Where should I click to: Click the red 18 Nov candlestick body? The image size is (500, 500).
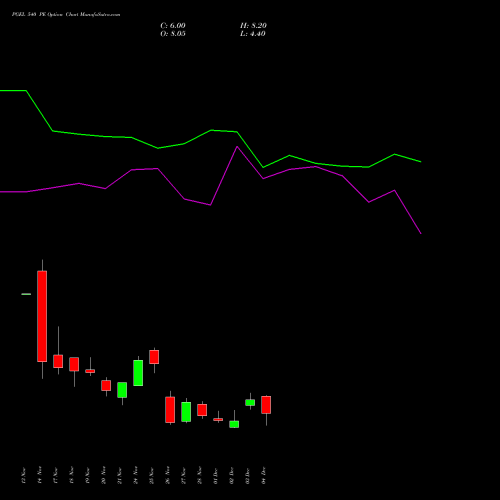[74, 364]
